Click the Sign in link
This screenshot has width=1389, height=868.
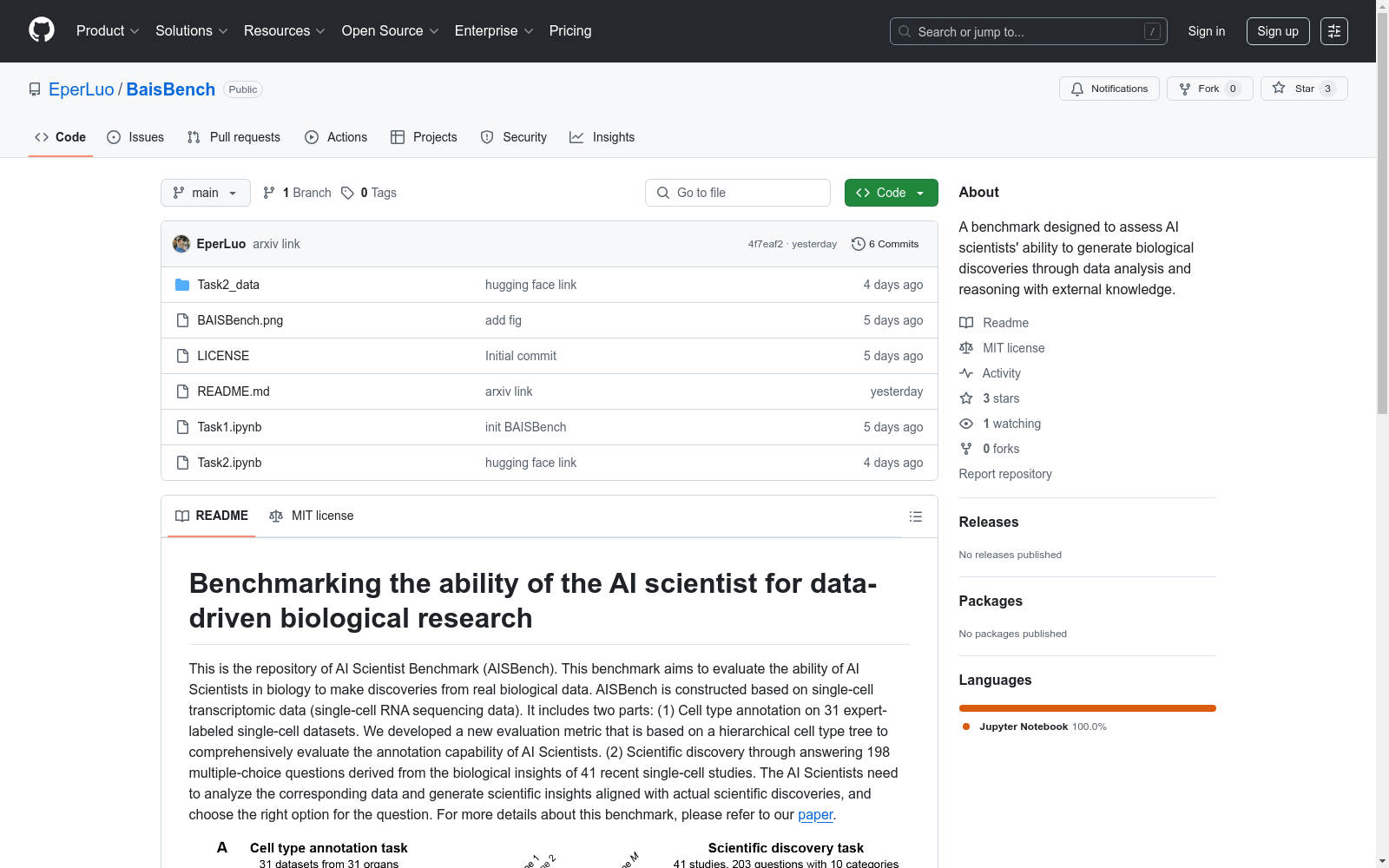click(x=1207, y=31)
